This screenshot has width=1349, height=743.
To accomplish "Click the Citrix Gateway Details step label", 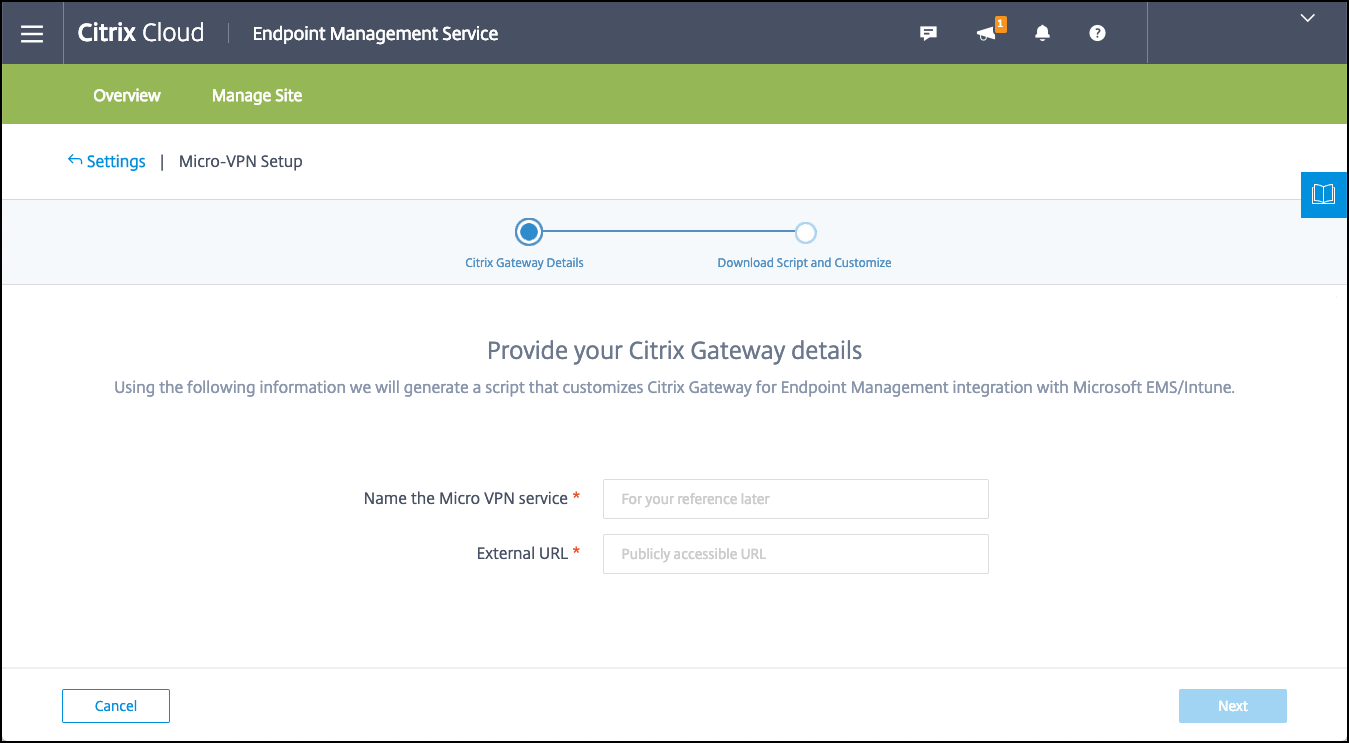I will pos(524,263).
